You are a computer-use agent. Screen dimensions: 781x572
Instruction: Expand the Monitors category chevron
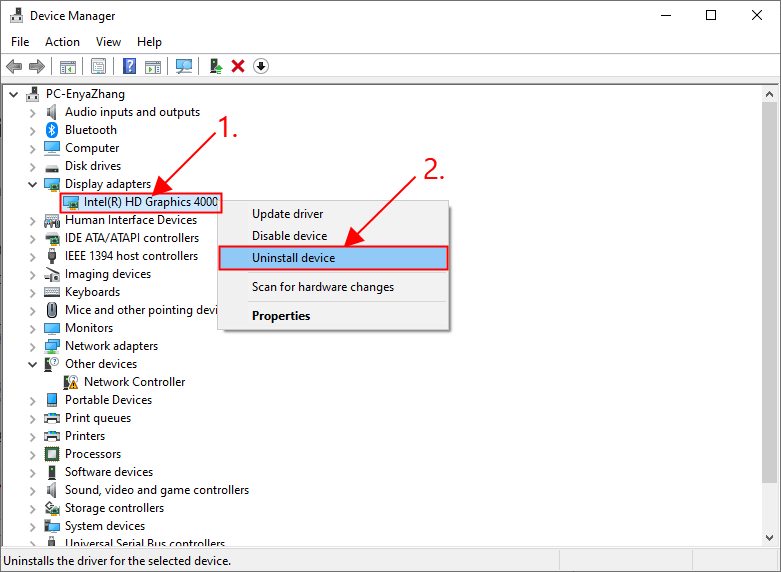[32, 328]
